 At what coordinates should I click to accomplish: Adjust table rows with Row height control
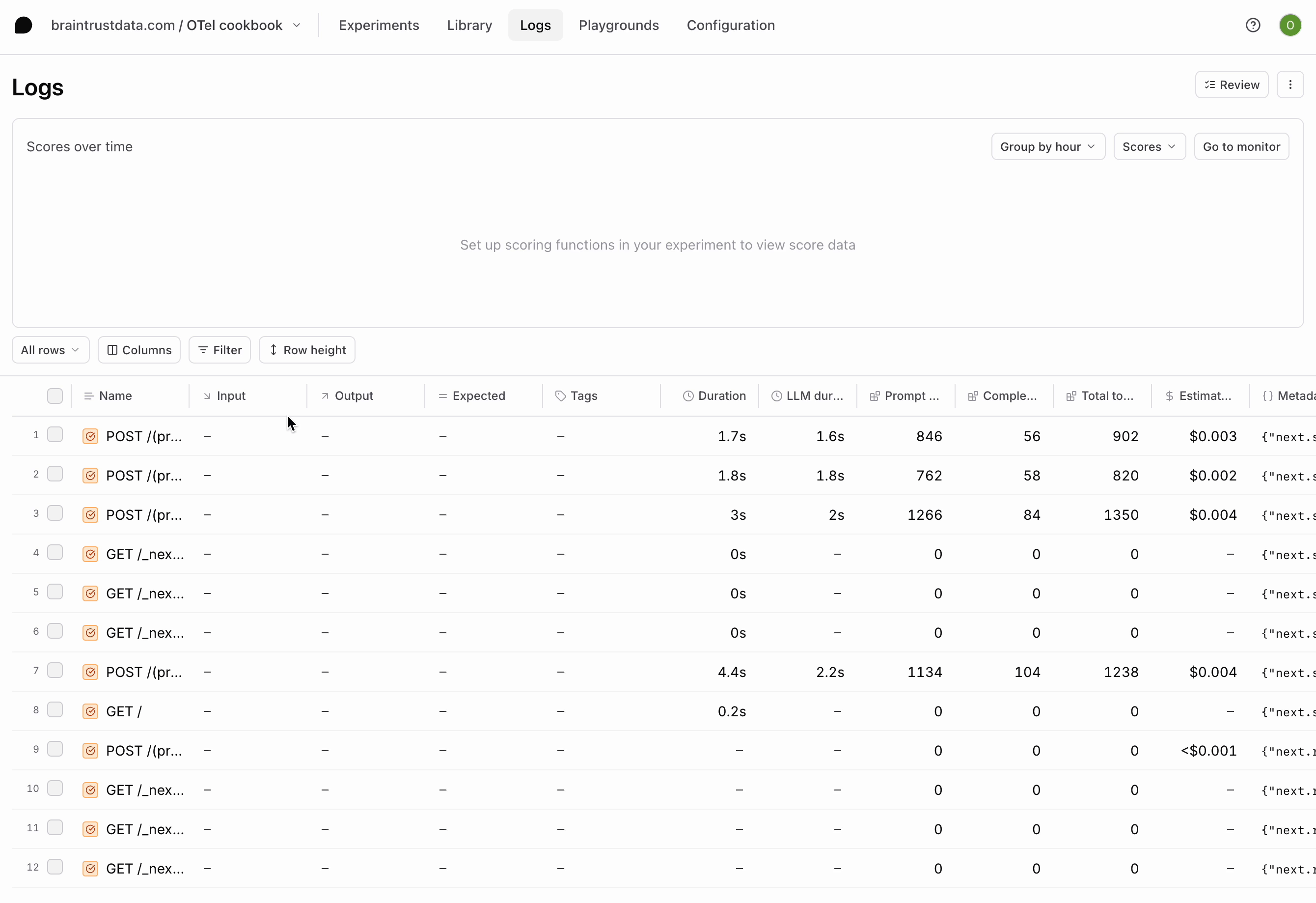point(307,349)
